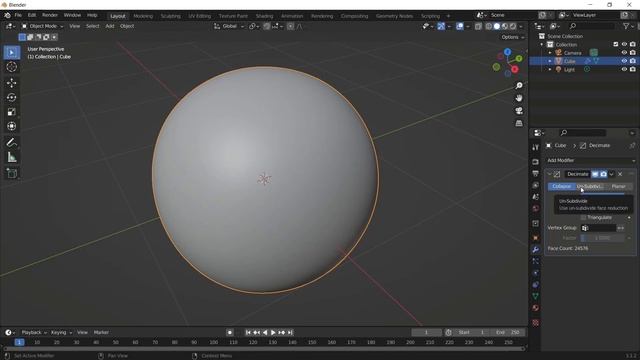Uncheck the Collection exclude checkbox
The width and height of the screenshot is (640, 360).
coord(616,44)
